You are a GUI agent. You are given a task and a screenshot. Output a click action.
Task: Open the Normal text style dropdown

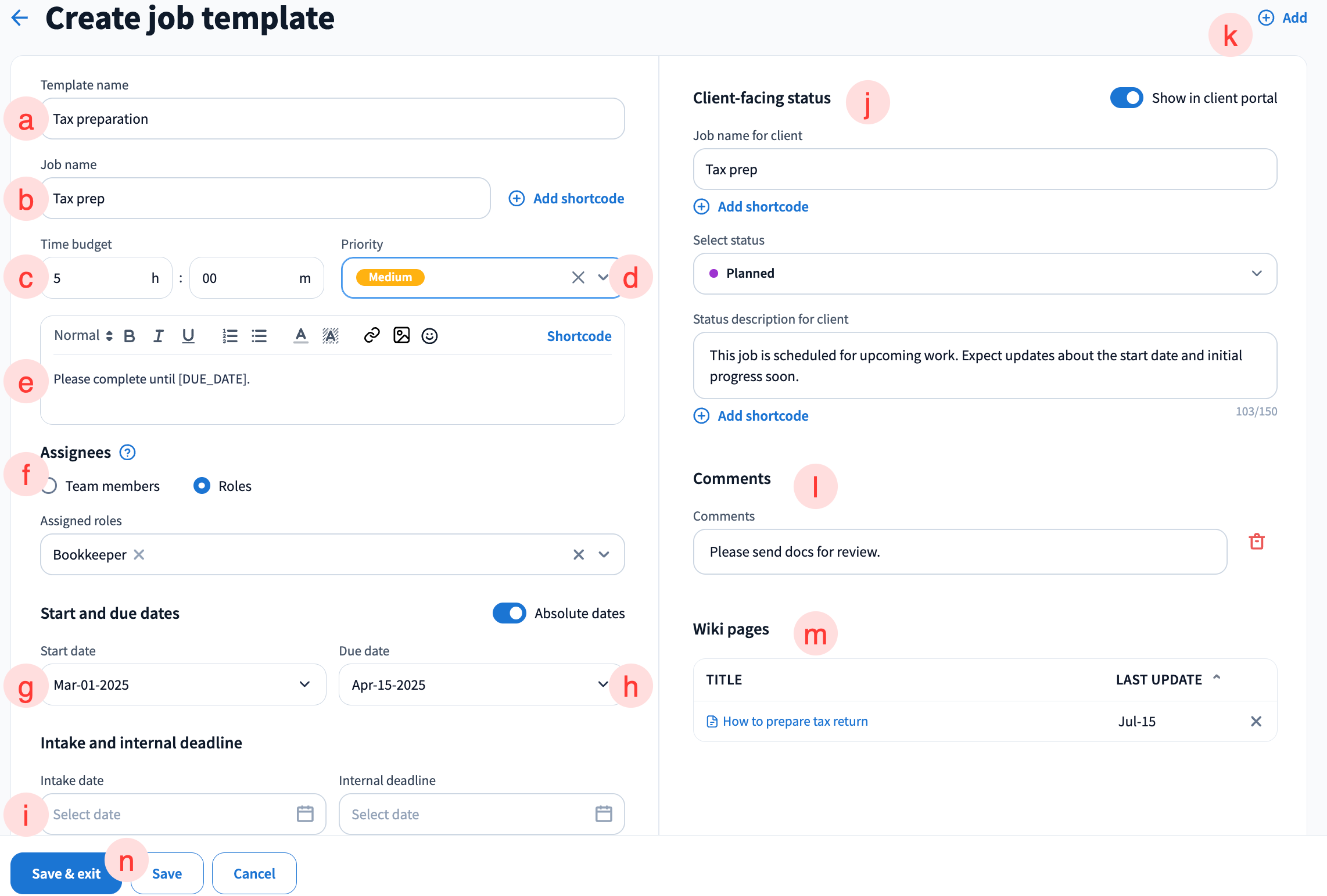coord(83,335)
